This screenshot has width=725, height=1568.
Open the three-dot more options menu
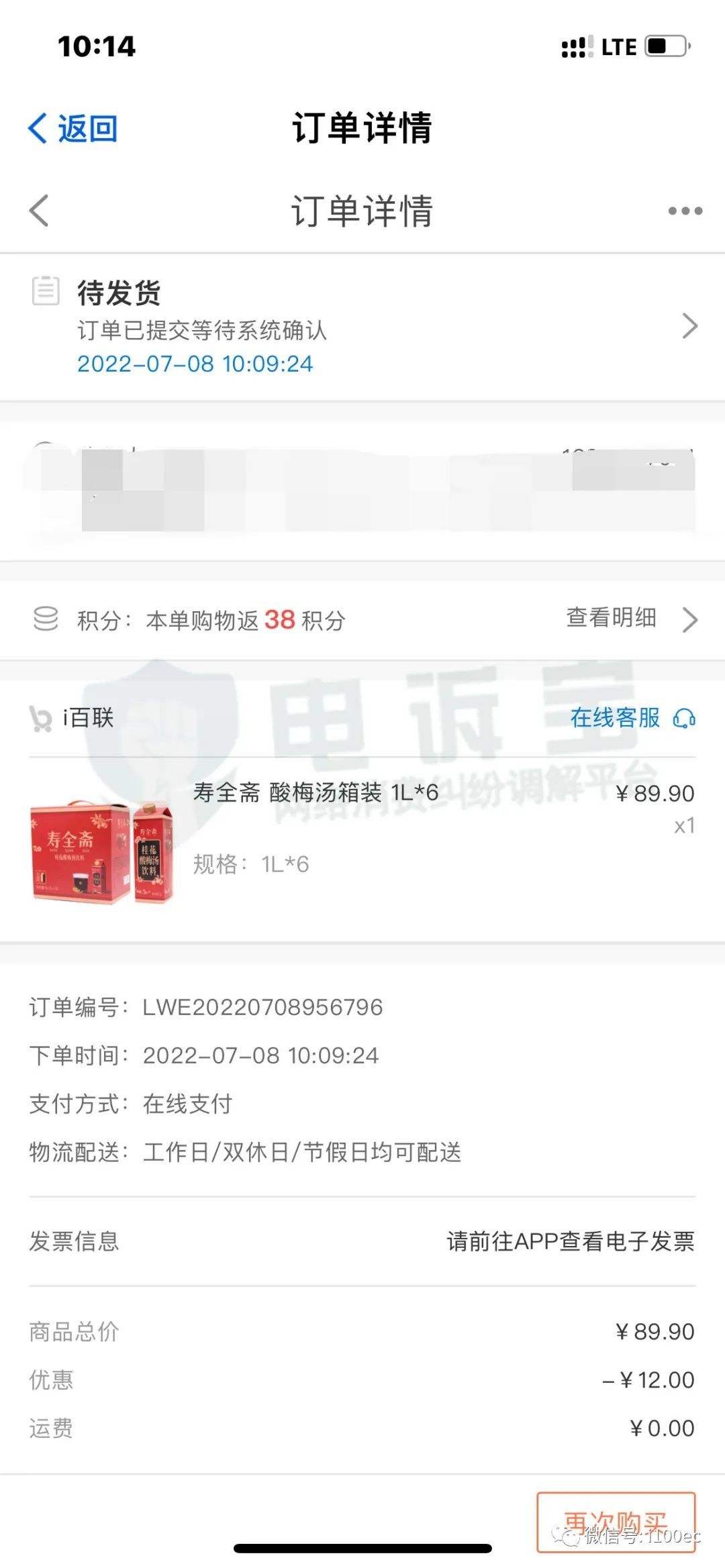(x=685, y=211)
